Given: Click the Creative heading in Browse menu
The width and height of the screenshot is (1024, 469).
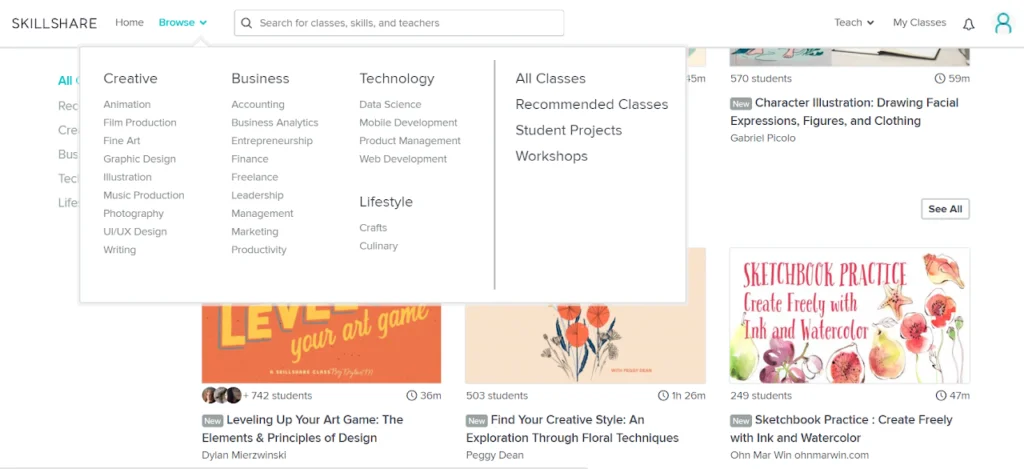Looking at the screenshot, I should [130, 78].
